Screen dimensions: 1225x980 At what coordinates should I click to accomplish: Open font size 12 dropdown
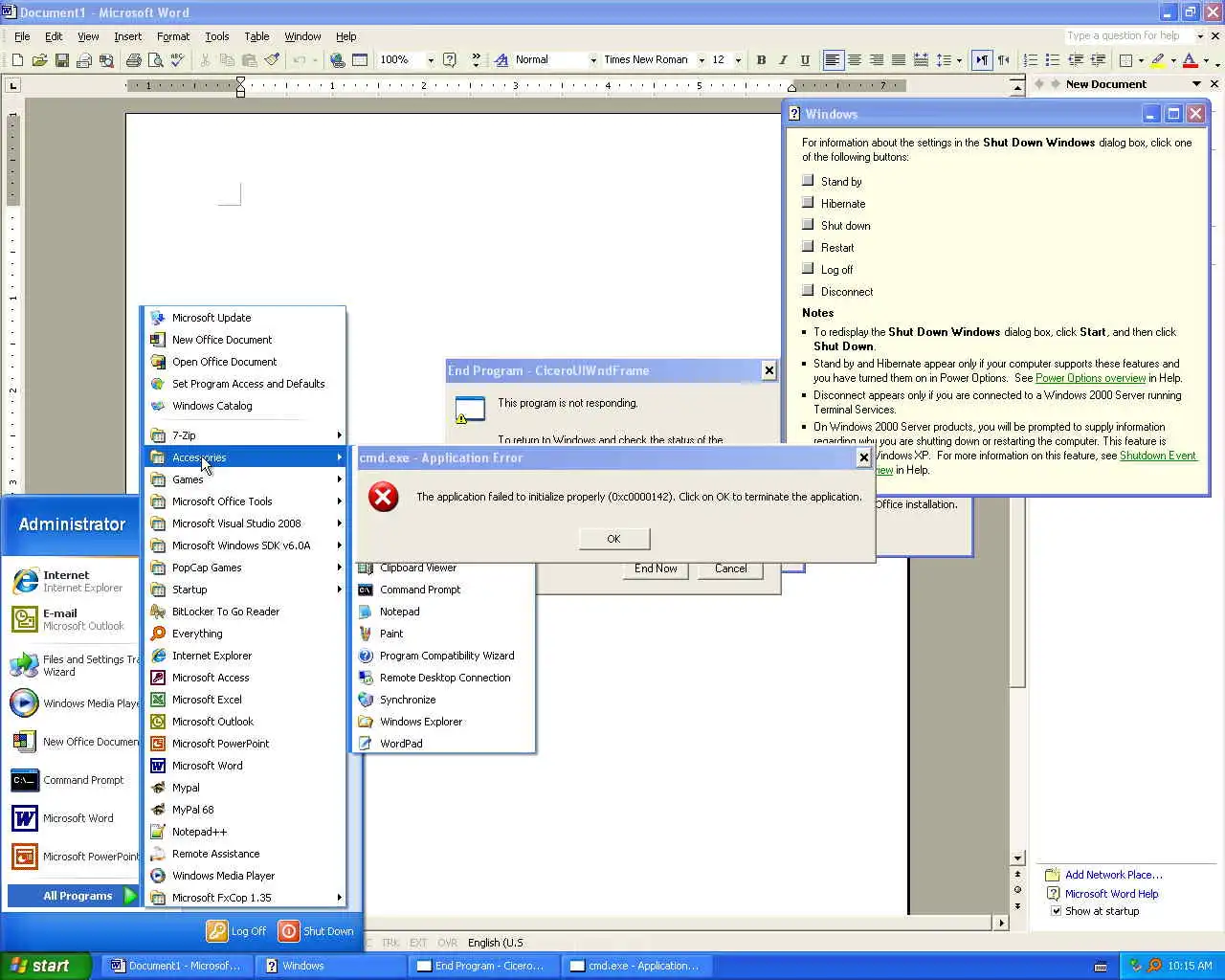point(738,60)
